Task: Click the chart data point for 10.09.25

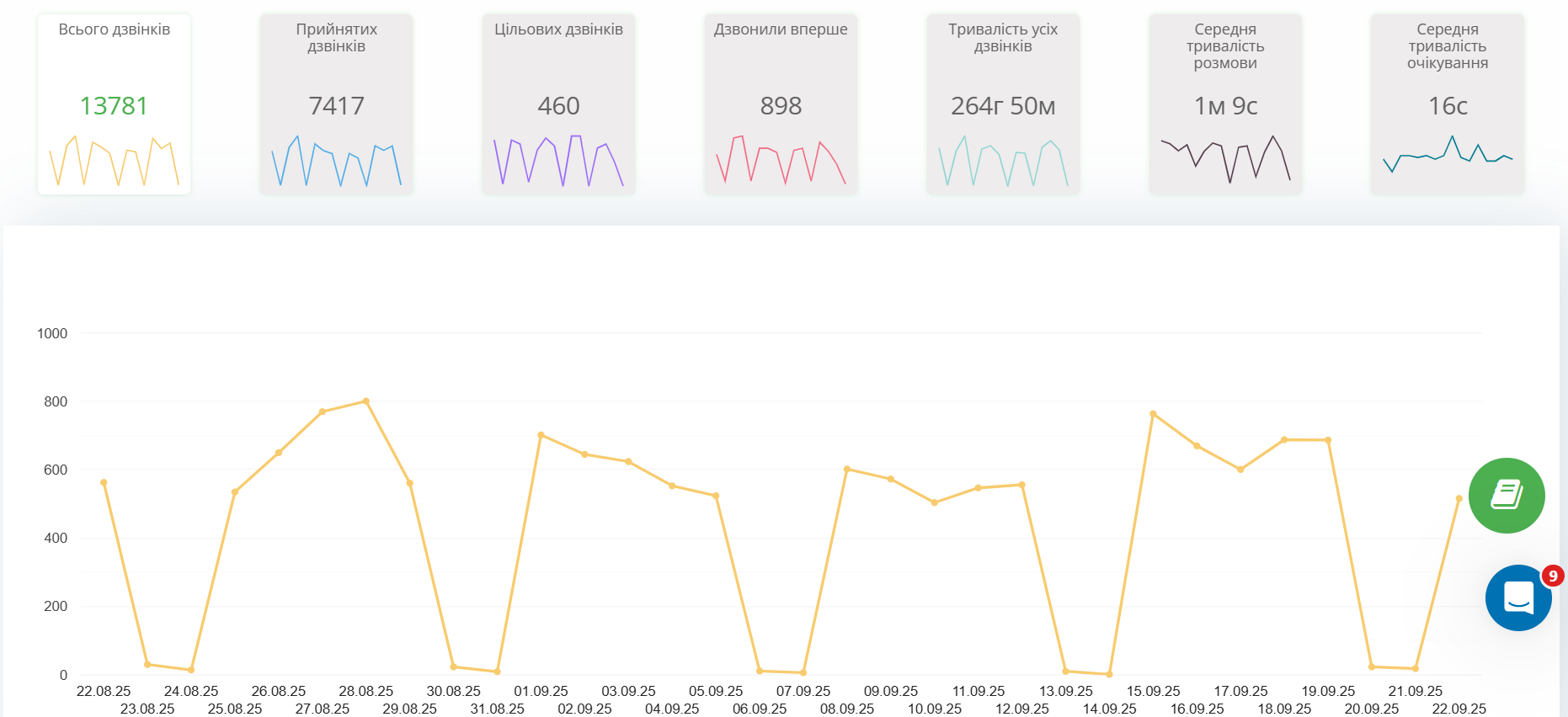Action: (x=935, y=502)
